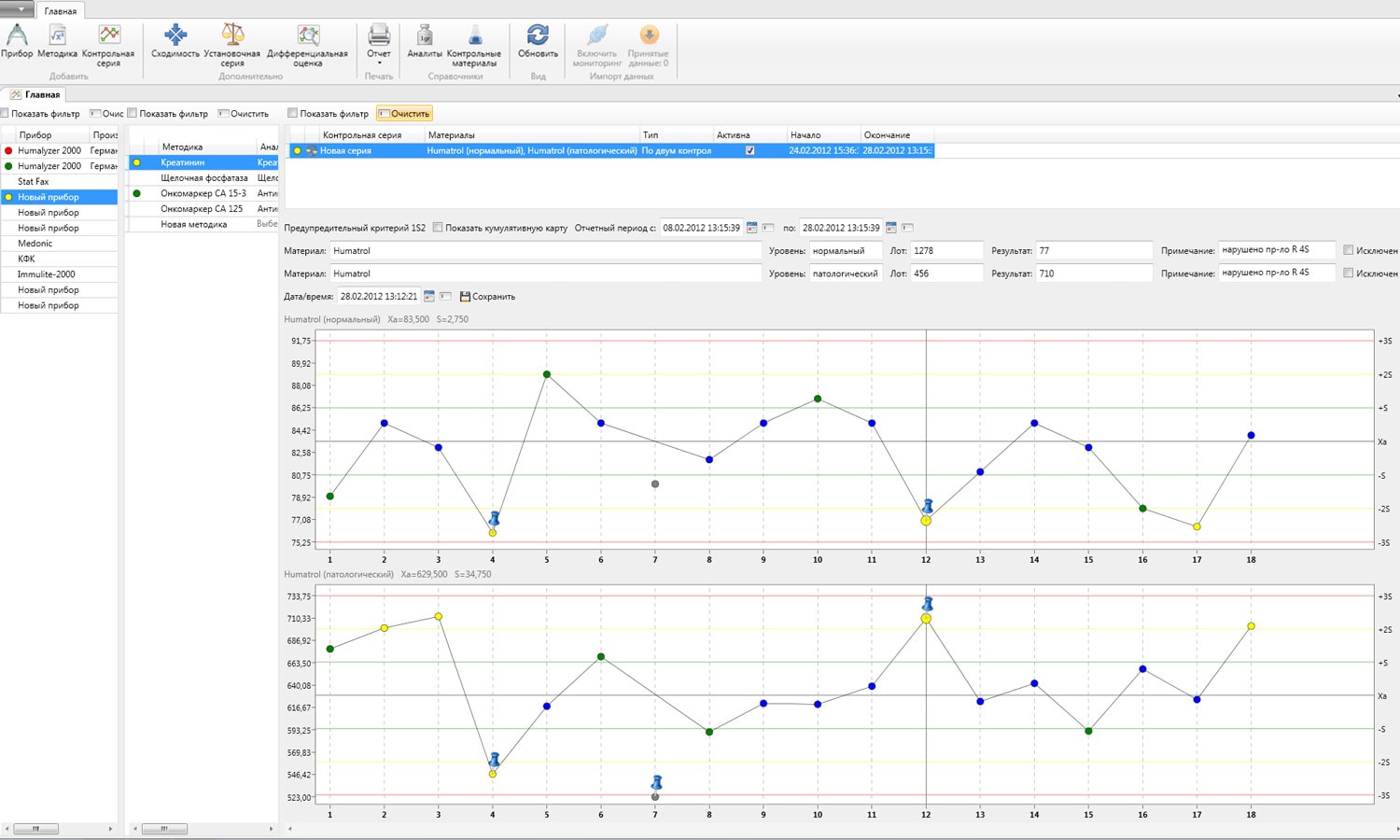The height and width of the screenshot is (840, 1400).
Task: Click the Обновить refresh icon
Action: 538,35
